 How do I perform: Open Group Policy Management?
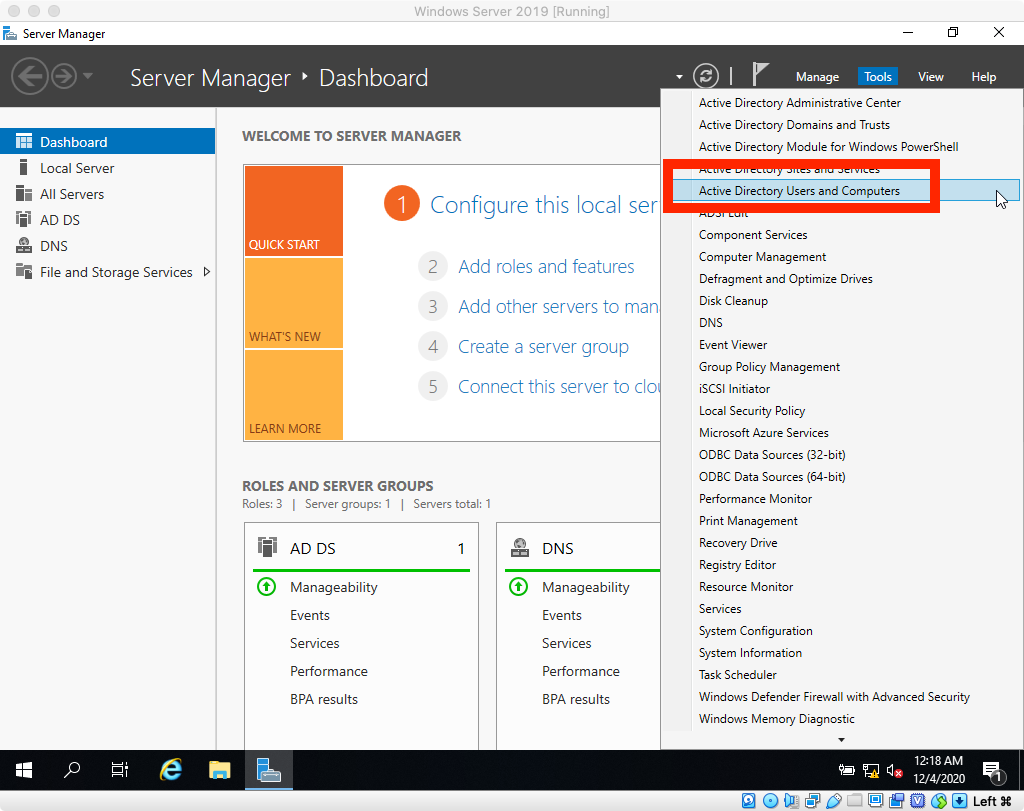[x=769, y=367]
